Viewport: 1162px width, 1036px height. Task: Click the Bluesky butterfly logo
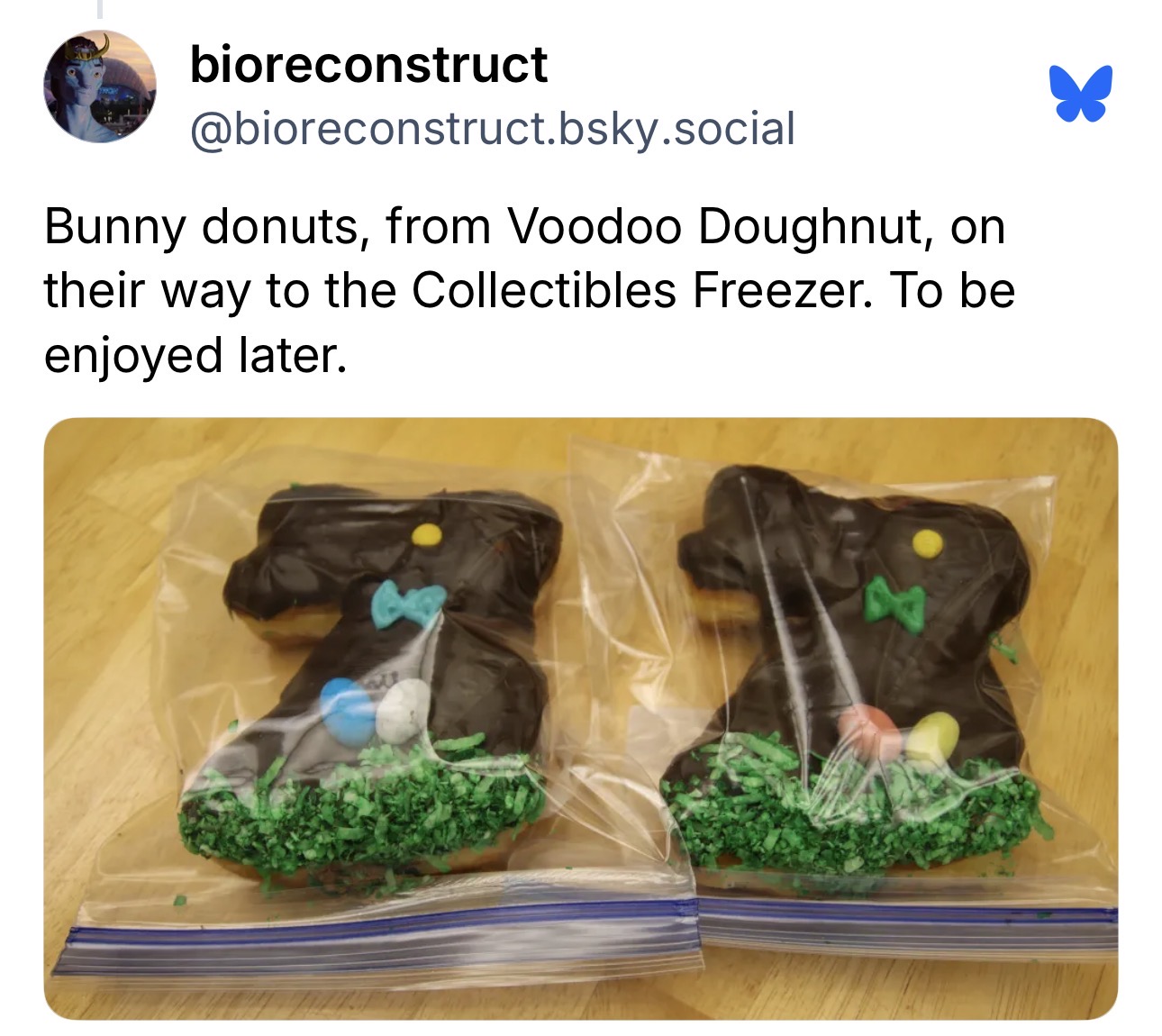tap(1081, 93)
